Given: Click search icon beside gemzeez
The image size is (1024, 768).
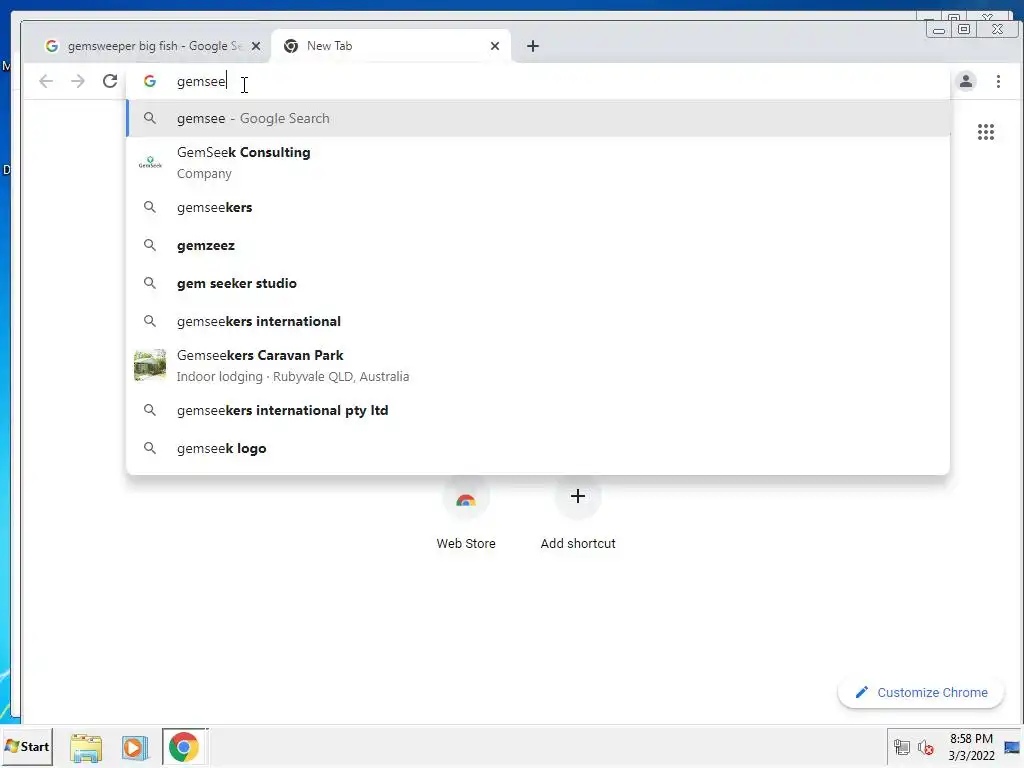Looking at the screenshot, I should click(150, 245).
